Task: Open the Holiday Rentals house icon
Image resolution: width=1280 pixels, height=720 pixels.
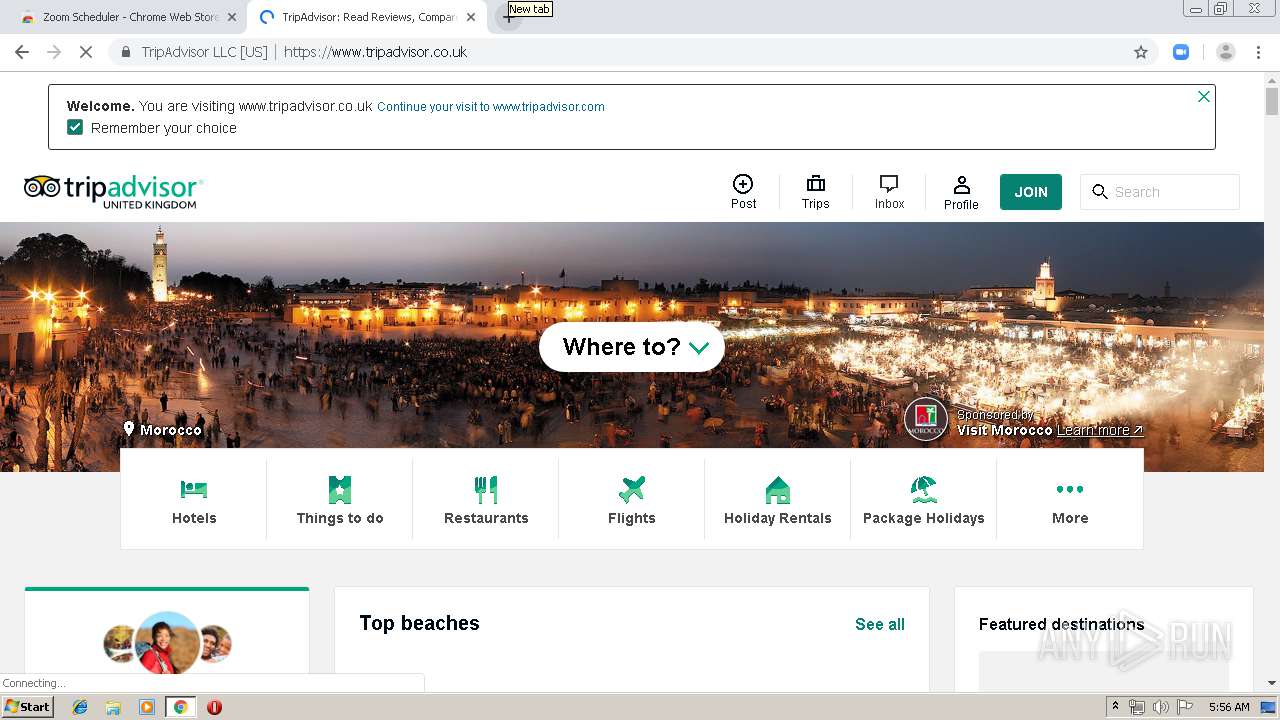Action: 778,489
